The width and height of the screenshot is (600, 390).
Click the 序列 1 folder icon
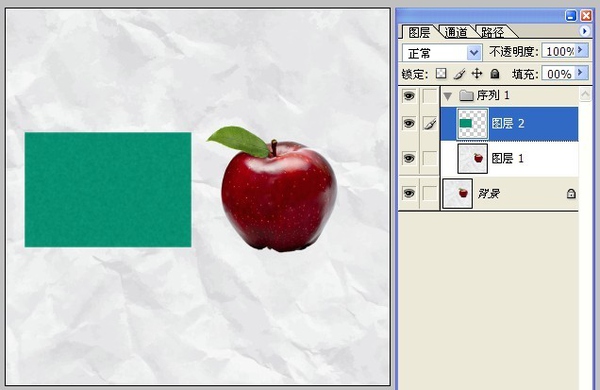click(x=466, y=95)
